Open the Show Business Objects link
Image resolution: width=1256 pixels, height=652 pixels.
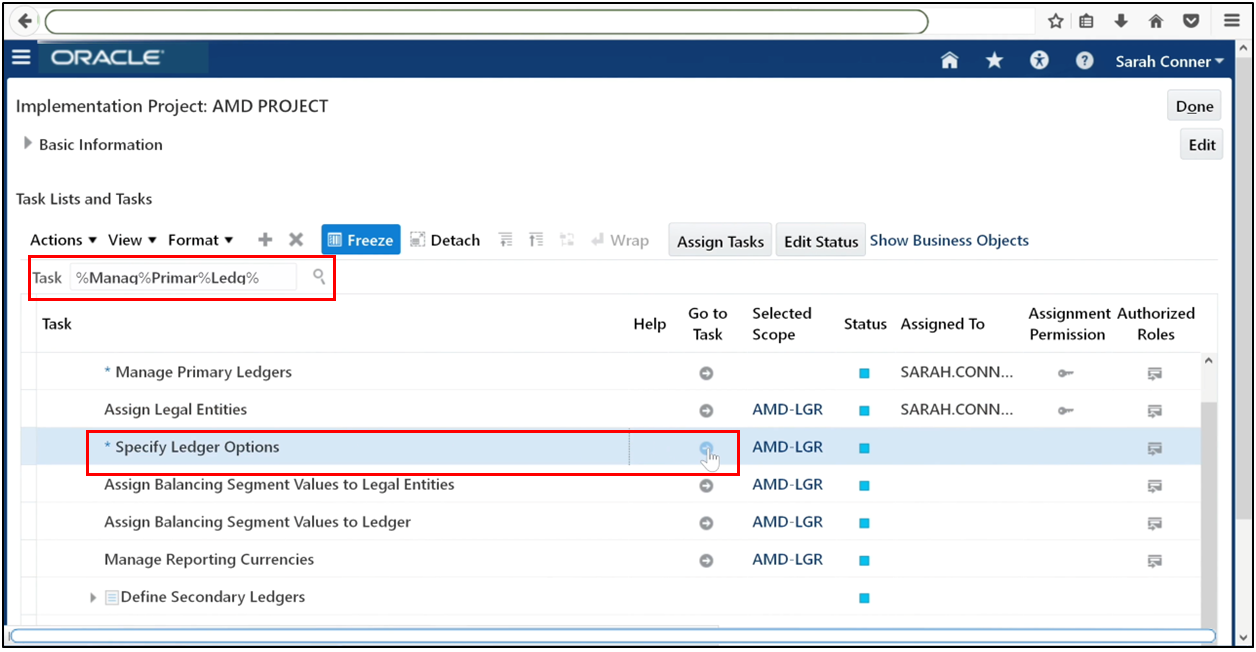[948, 240]
